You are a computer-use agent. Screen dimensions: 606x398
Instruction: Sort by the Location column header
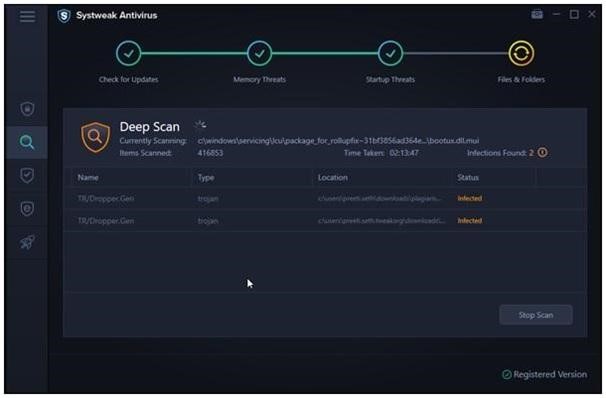[x=333, y=178]
